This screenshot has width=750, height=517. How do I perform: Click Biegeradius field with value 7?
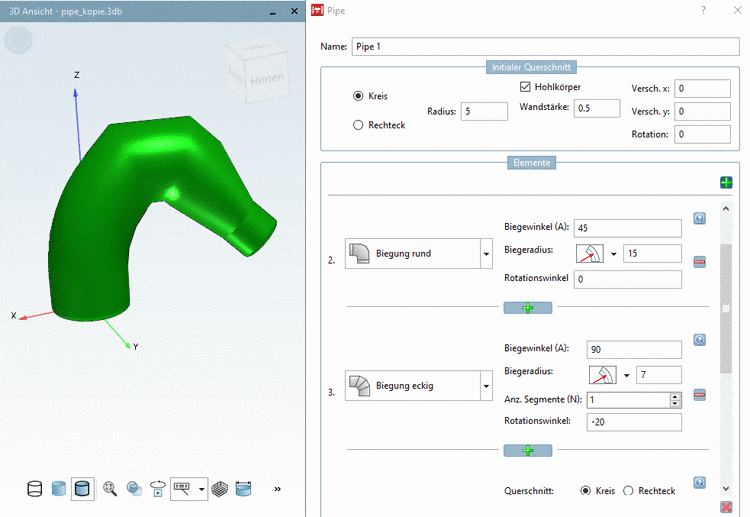pyautogui.click(x=659, y=375)
